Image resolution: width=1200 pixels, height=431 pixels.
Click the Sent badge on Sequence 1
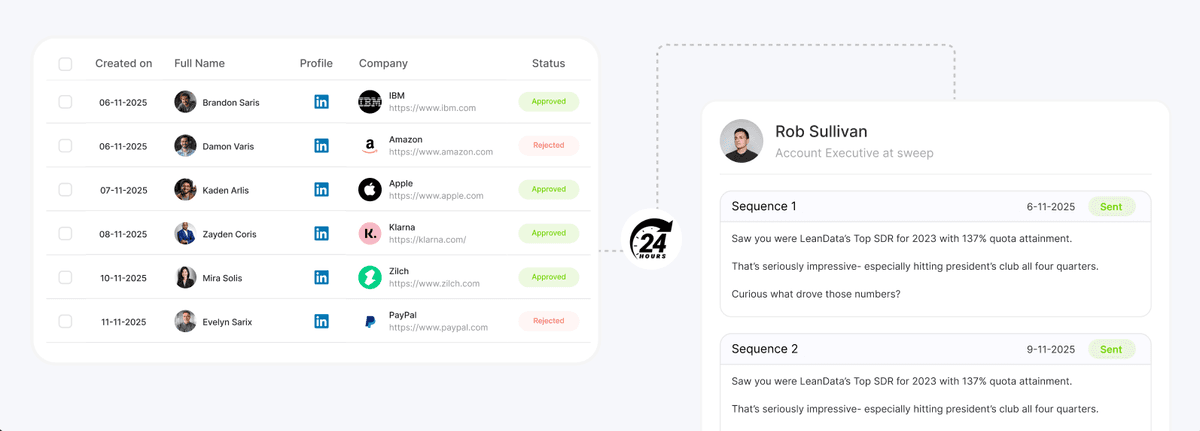(x=1111, y=207)
